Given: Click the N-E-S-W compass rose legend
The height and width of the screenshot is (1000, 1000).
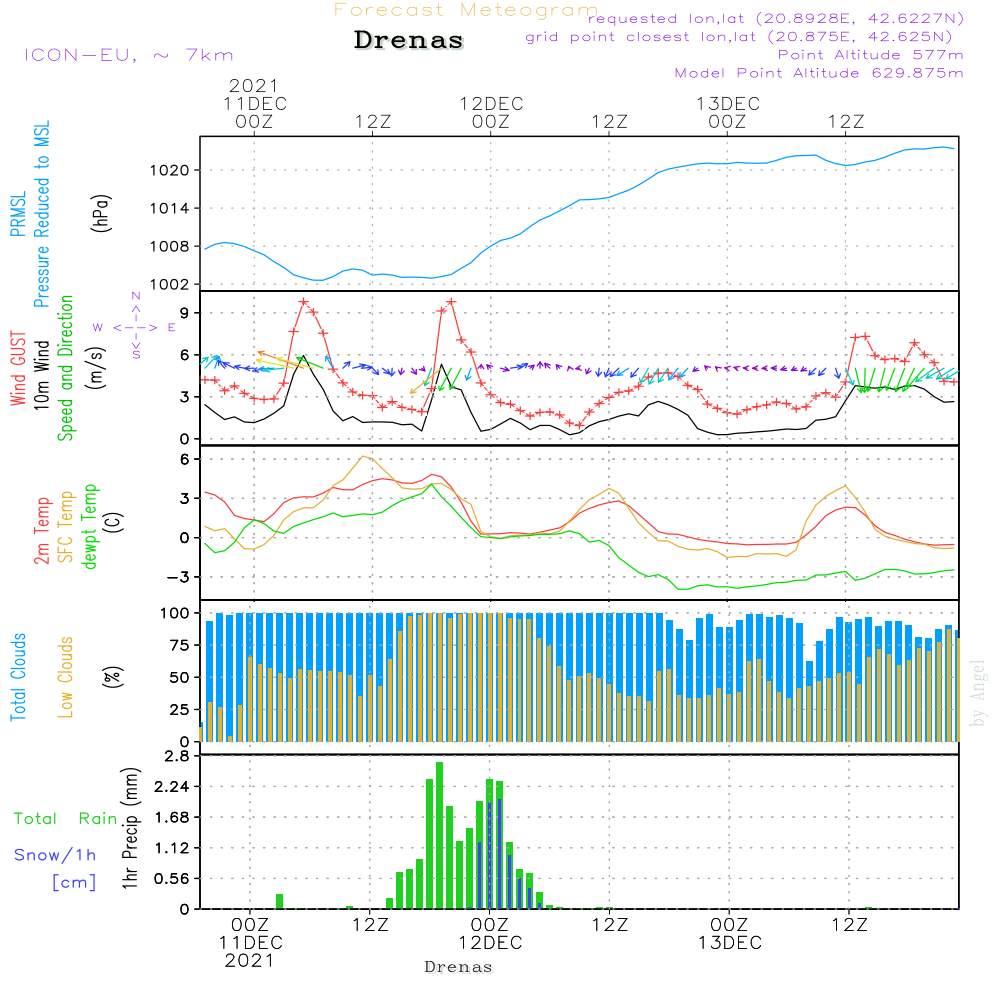Looking at the screenshot, I should (136, 327).
